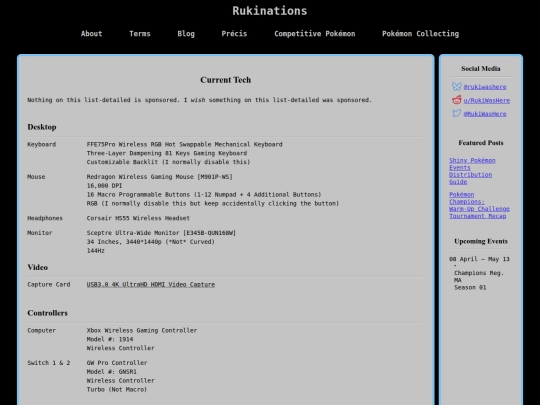Viewport: 540px width, 405px height.
Task: Click the Monitor row label
Action: (x=40, y=233)
